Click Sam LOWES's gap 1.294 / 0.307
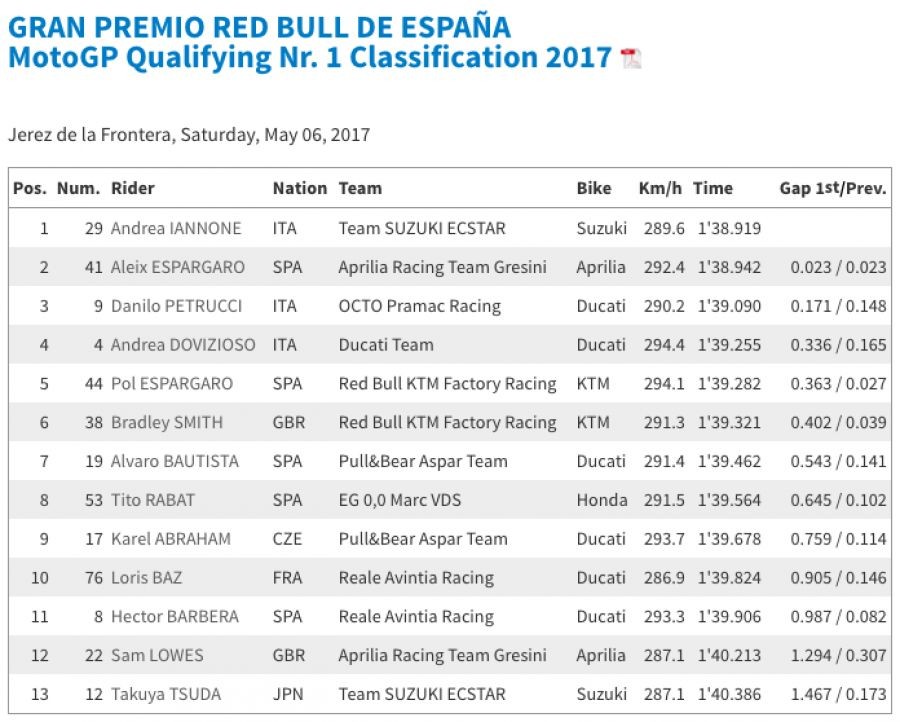The image size is (900, 722). point(838,656)
